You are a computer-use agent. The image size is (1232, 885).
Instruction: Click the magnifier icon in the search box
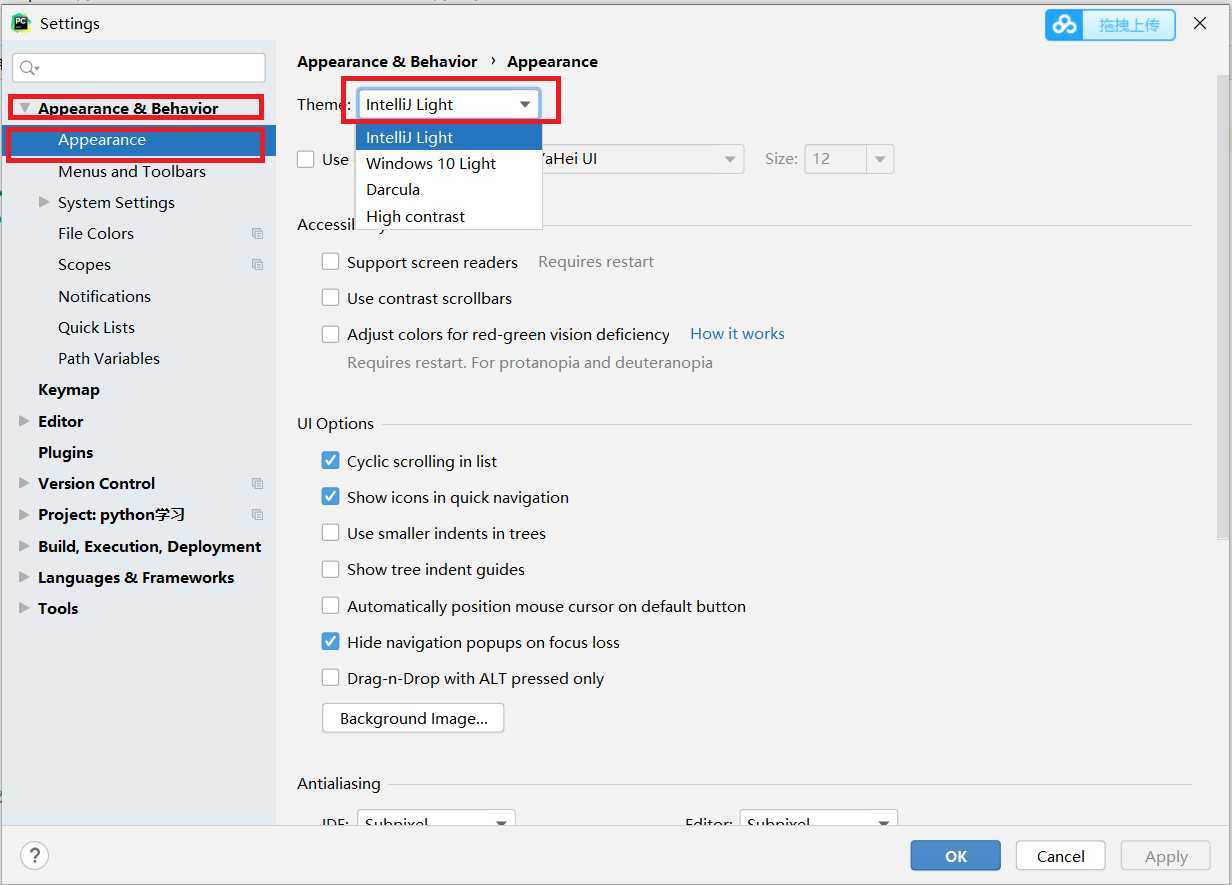pyautogui.click(x=29, y=68)
